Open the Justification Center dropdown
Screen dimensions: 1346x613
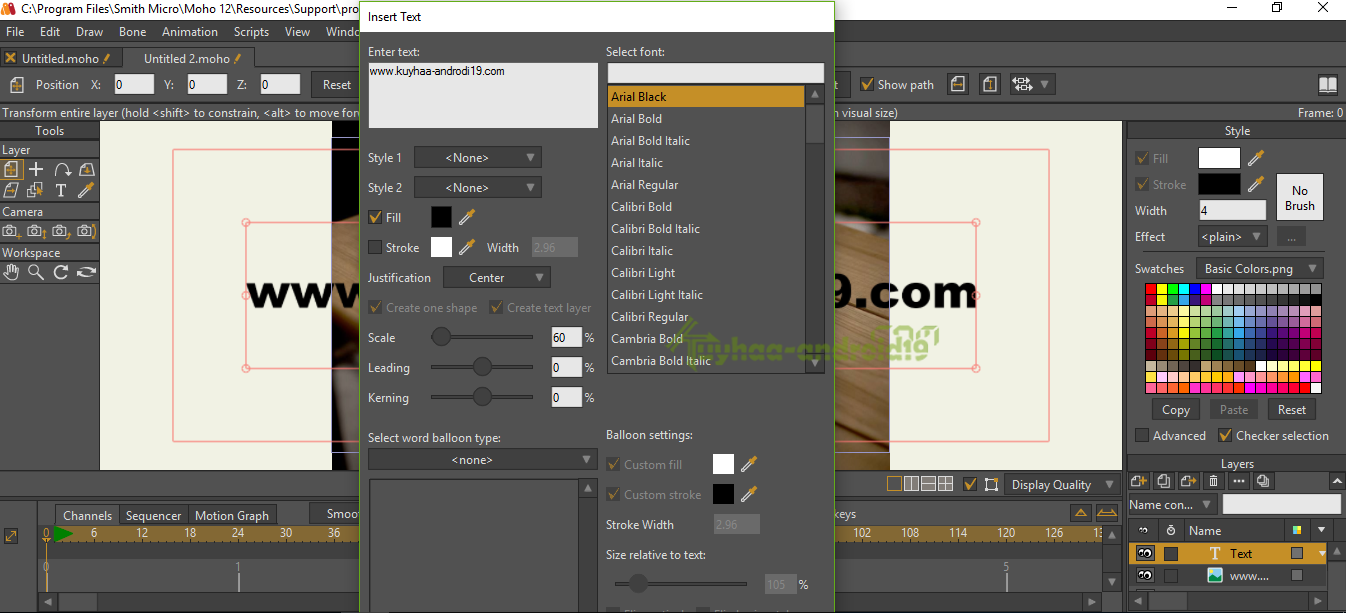497,277
